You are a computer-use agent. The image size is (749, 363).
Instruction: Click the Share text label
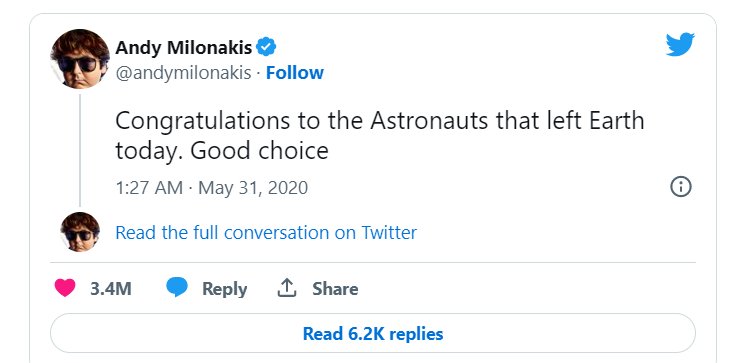coord(335,288)
